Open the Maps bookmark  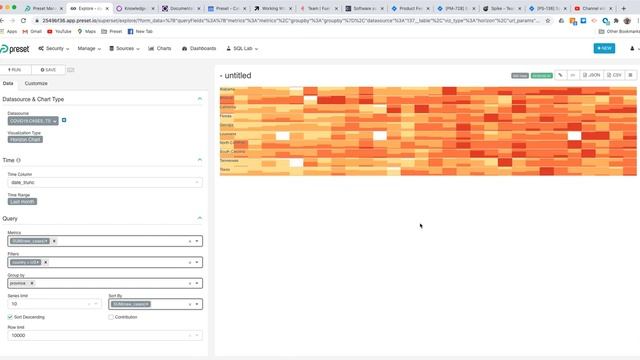pyautogui.click(x=87, y=31)
